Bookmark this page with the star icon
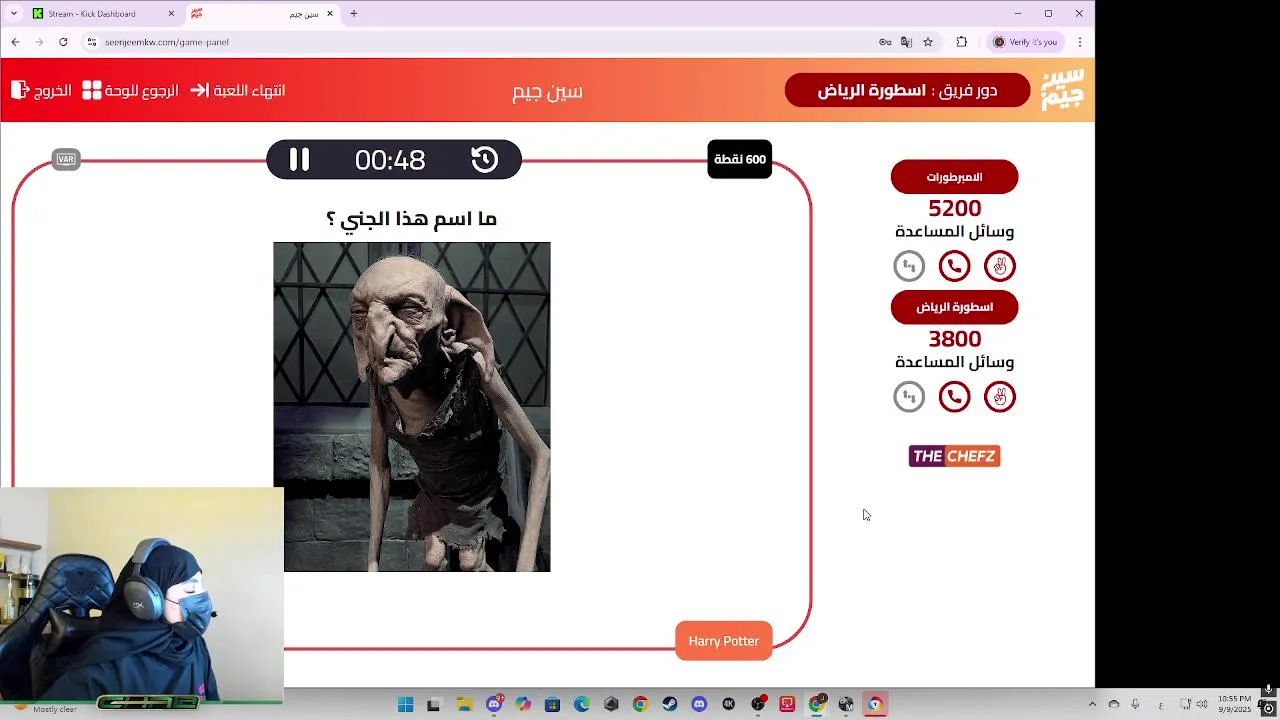1280x720 pixels. pyautogui.click(x=928, y=42)
